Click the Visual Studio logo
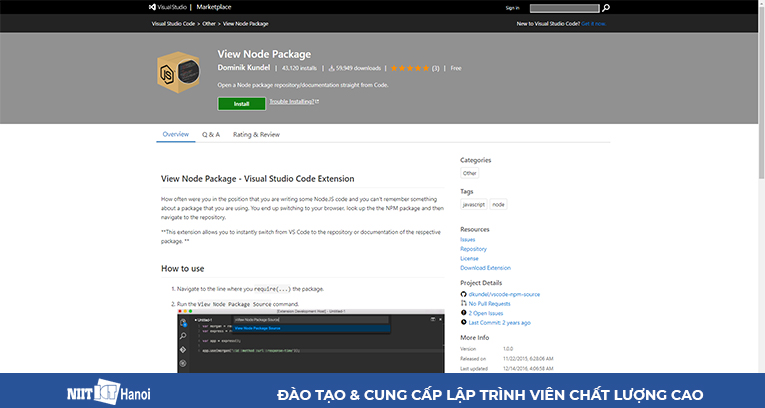Viewport: 765px width, 408px height. 168,7
